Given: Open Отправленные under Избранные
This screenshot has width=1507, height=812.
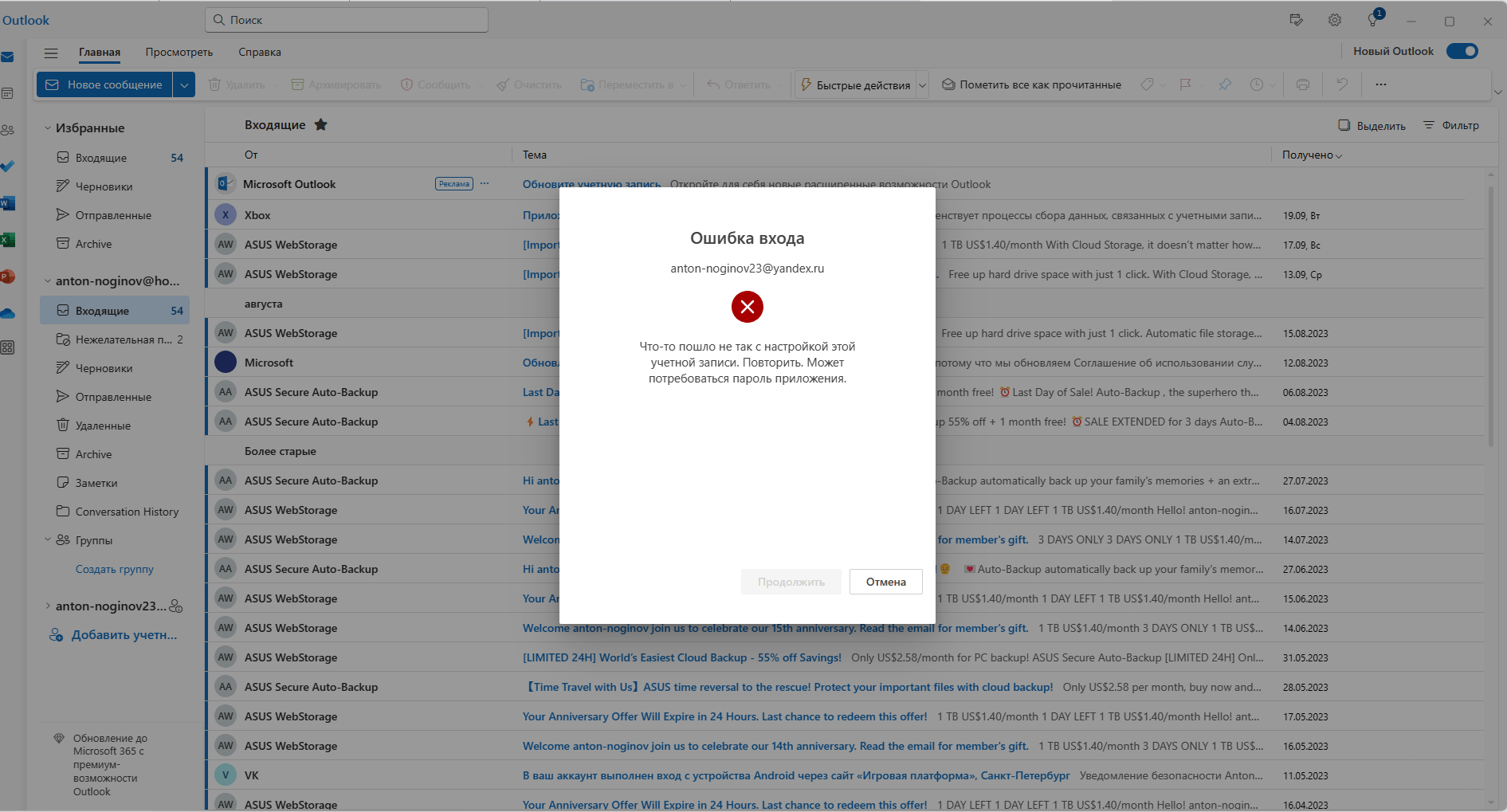Looking at the screenshot, I should pos(115,215).
